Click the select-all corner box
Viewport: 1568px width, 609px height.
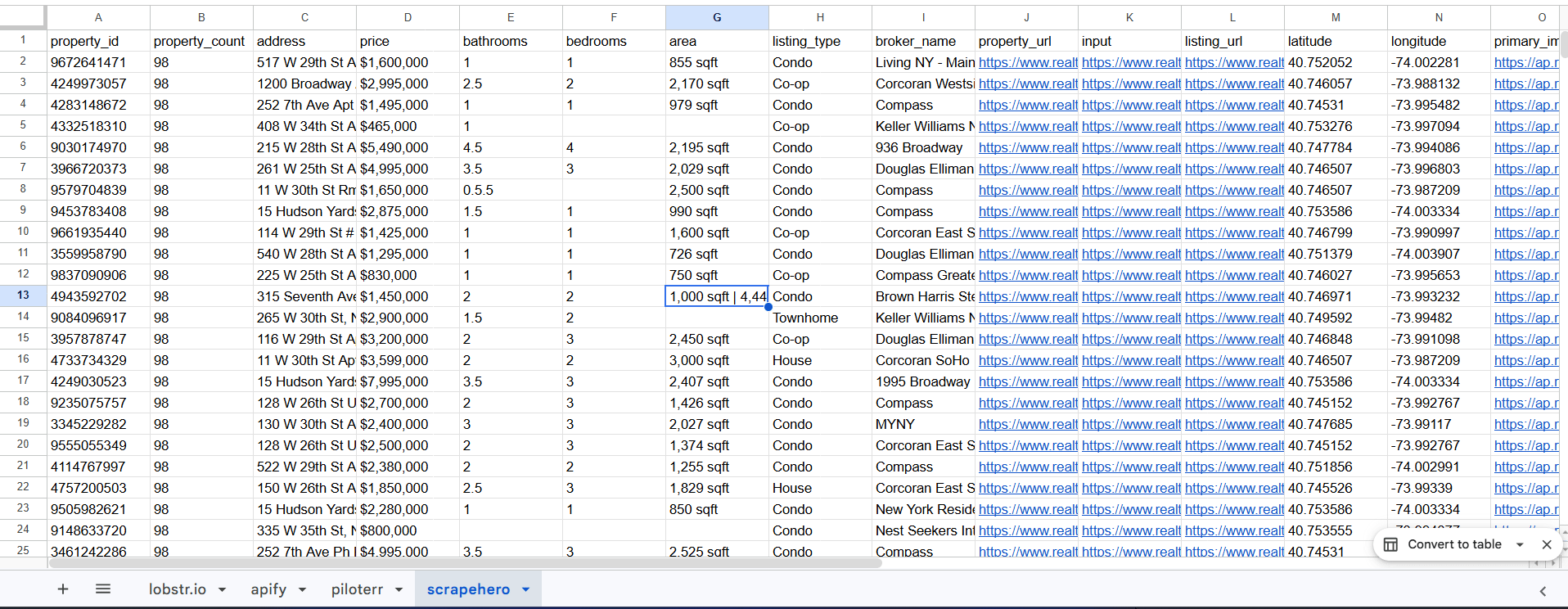coord(23,17)
